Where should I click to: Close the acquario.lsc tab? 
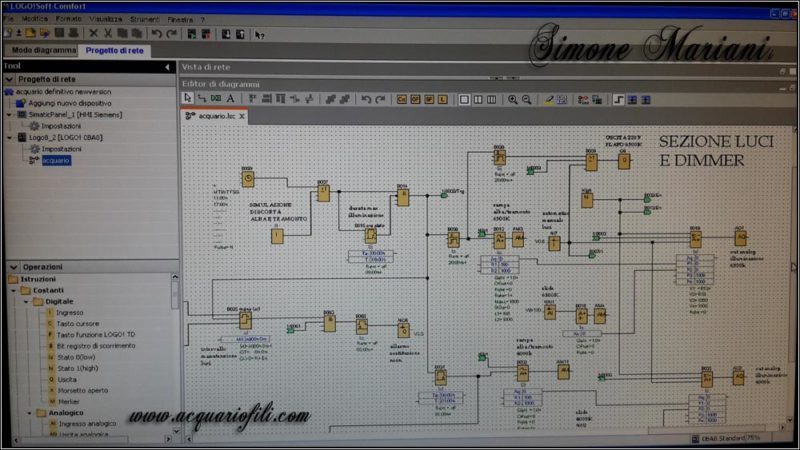tap(244, 116)
